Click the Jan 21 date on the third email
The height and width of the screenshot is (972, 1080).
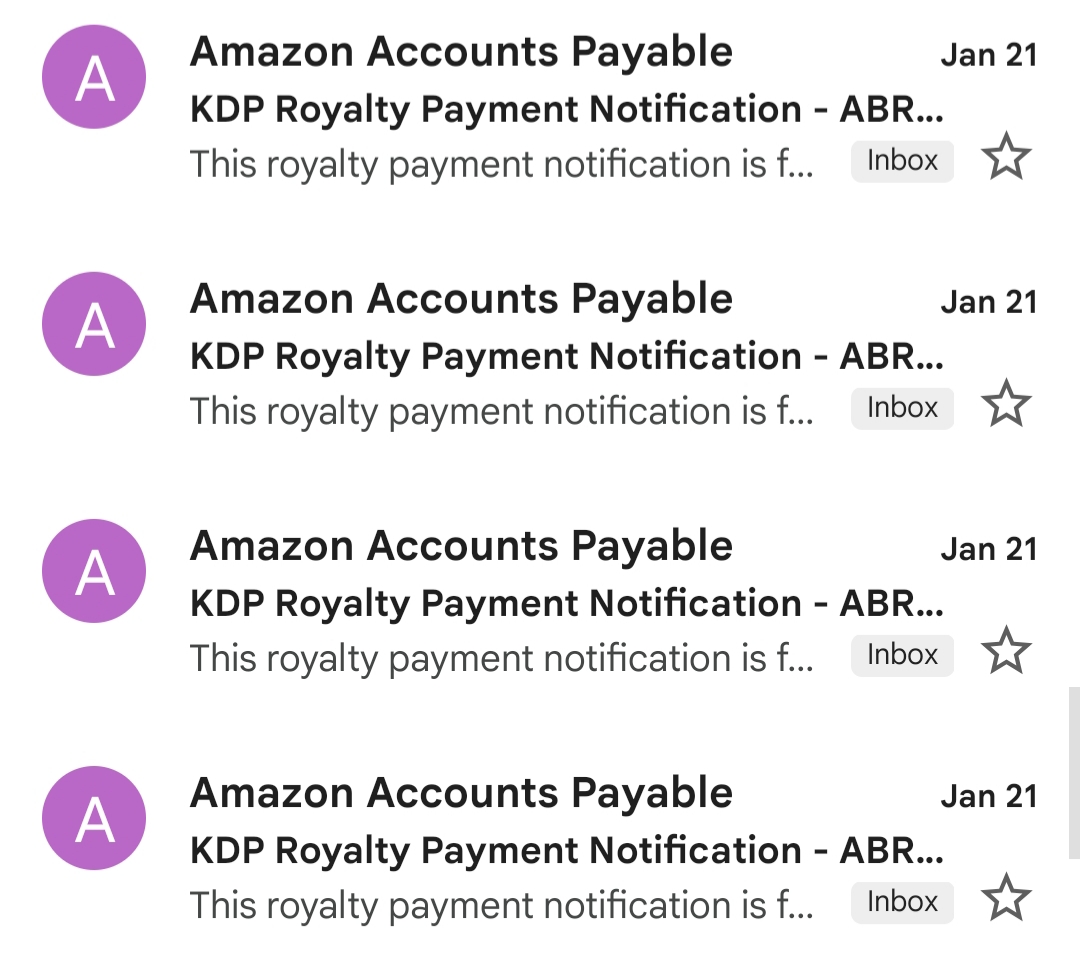coord(988,549)
